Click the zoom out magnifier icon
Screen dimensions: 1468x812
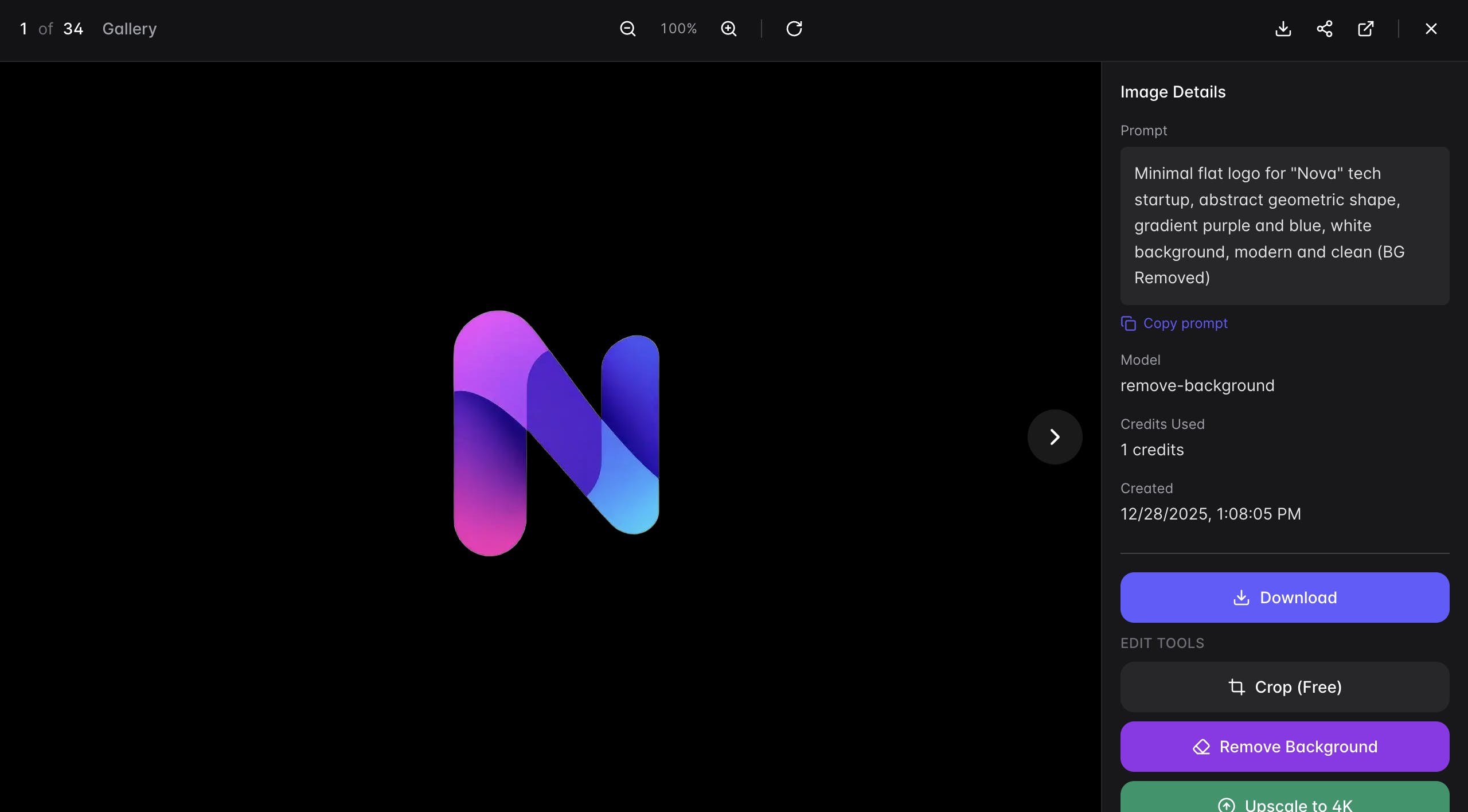pyautogui.click(x=628, y=29)
